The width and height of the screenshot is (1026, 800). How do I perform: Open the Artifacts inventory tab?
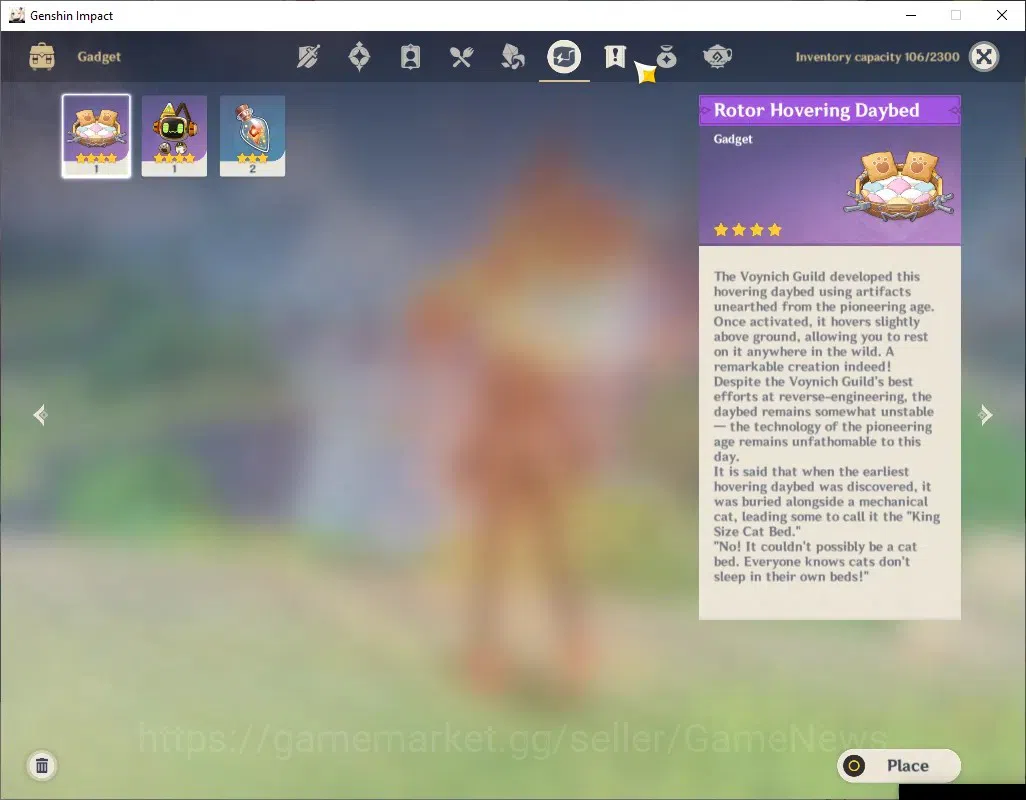click(359, 57)
